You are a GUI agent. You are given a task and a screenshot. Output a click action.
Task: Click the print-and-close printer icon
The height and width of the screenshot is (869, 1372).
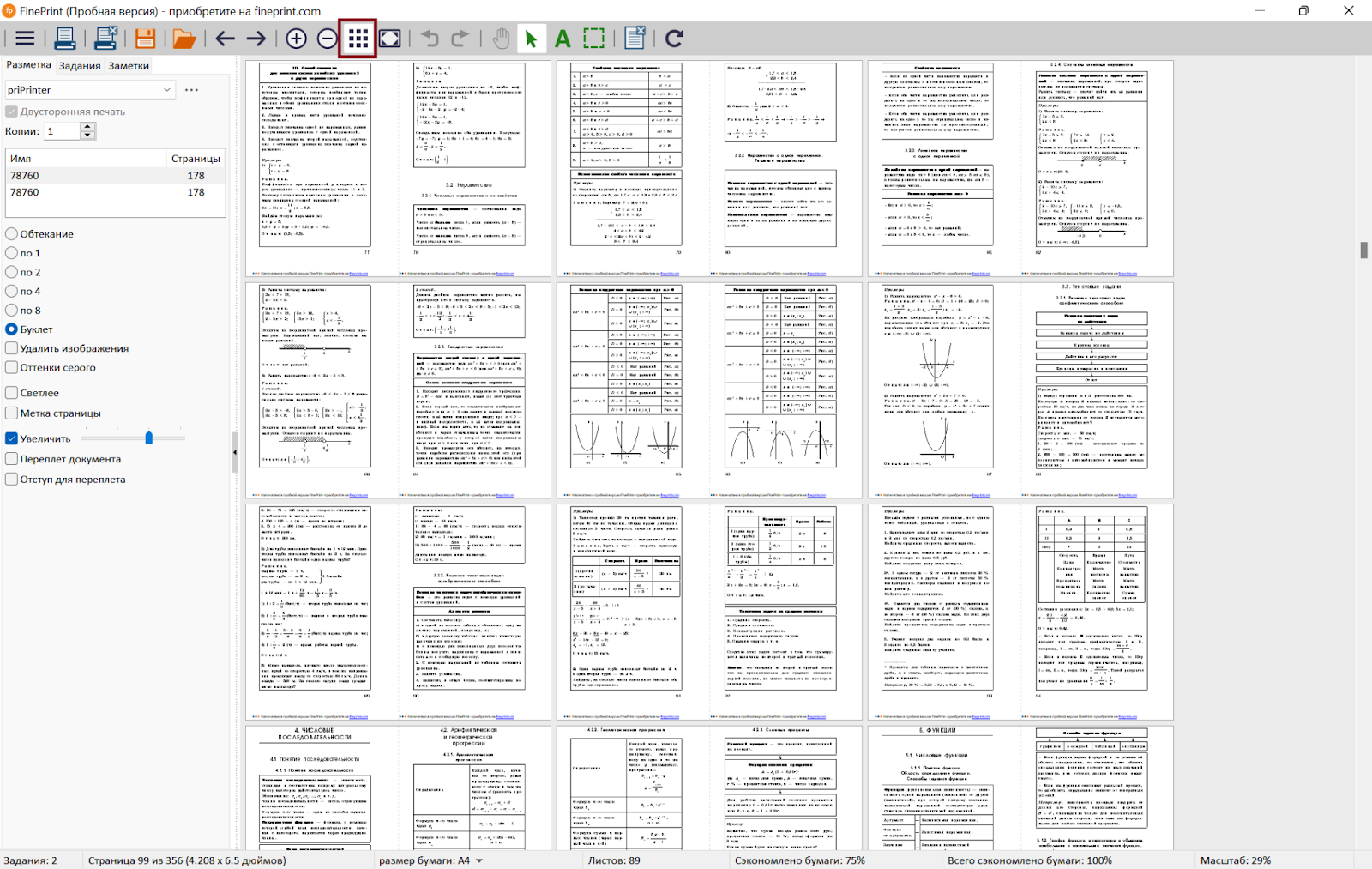click(105, 39)
